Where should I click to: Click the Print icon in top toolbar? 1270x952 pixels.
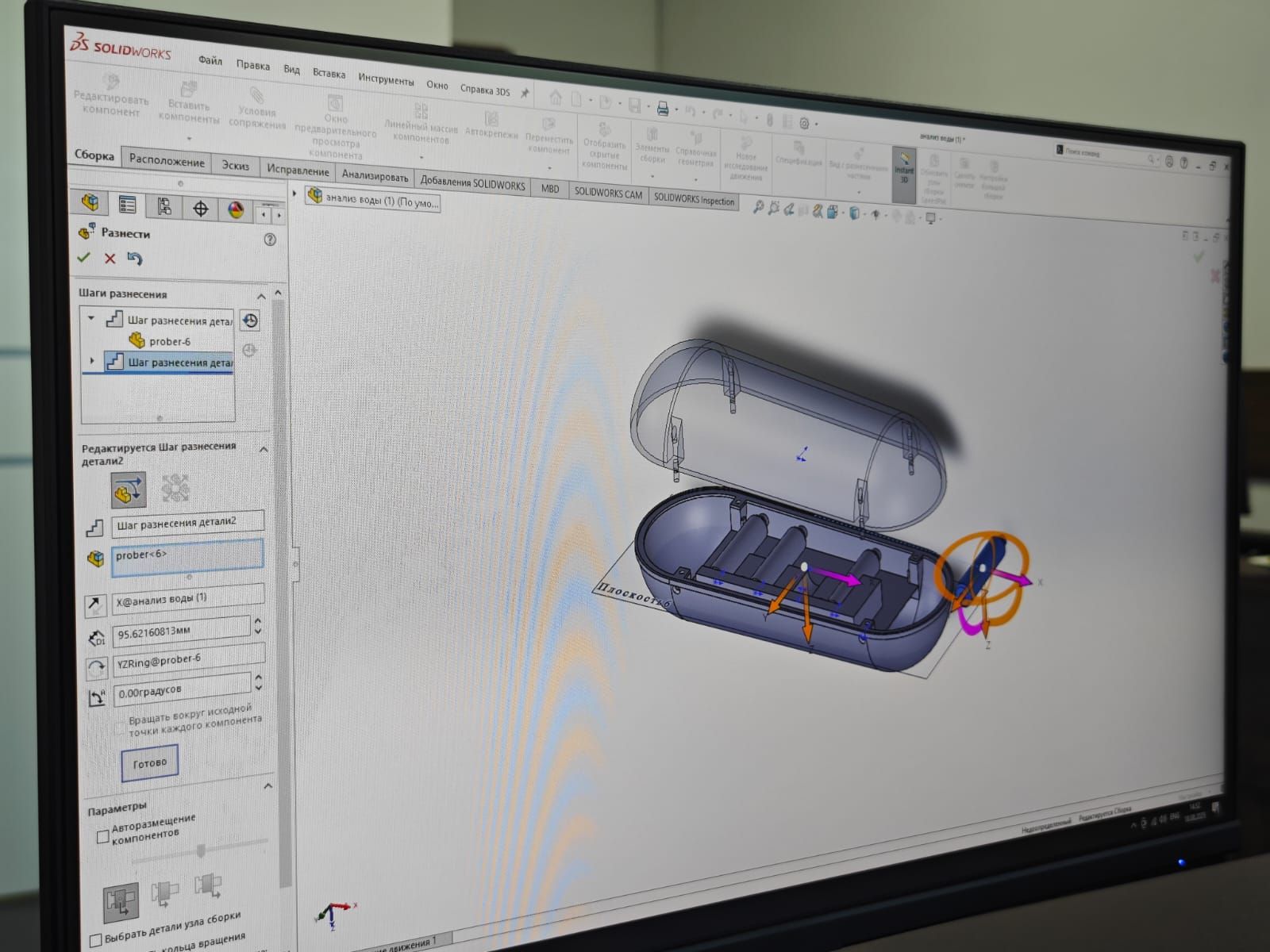[x=663, y=109]
